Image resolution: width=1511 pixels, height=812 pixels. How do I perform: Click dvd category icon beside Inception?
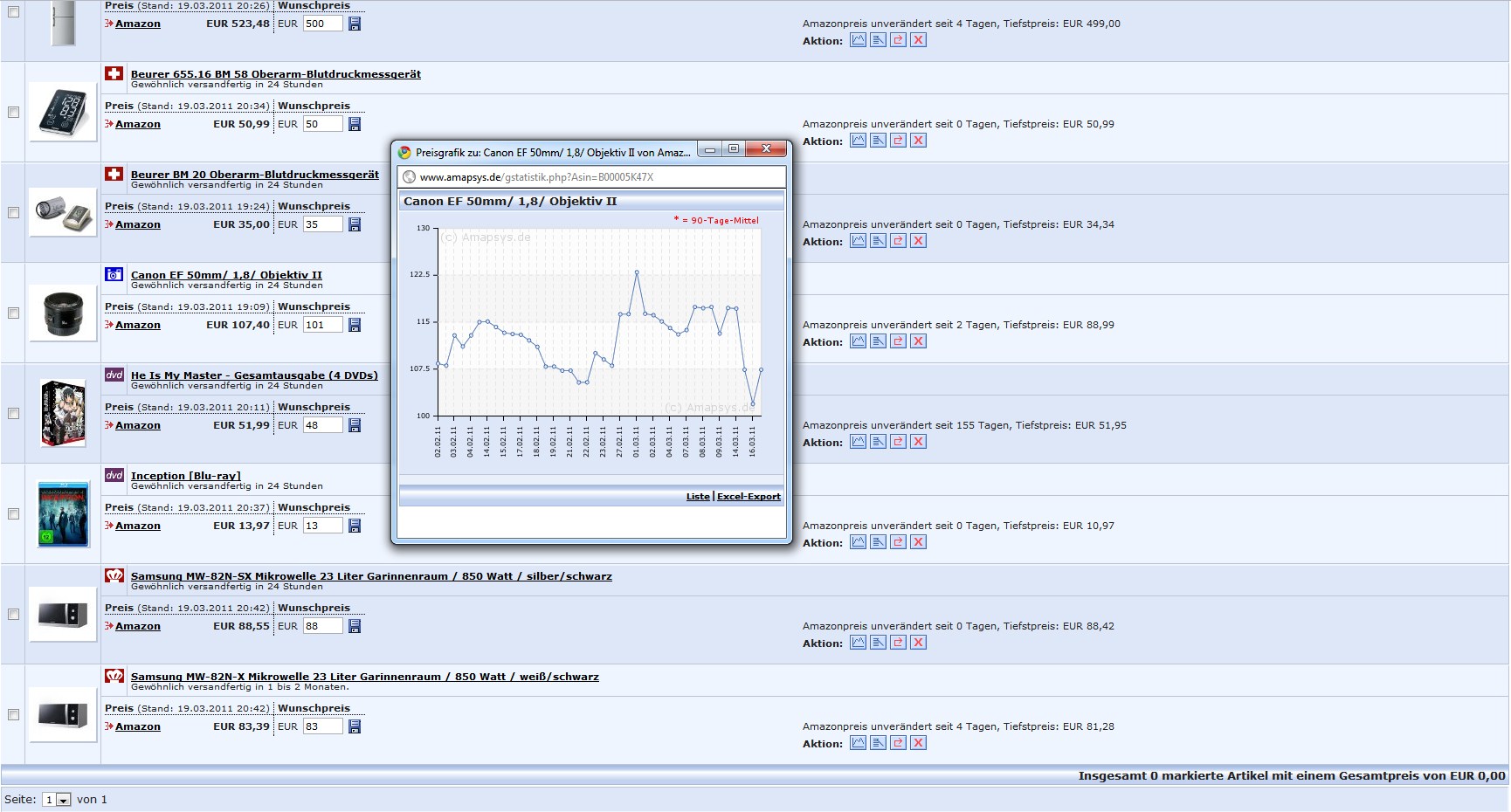pos(114,475)
